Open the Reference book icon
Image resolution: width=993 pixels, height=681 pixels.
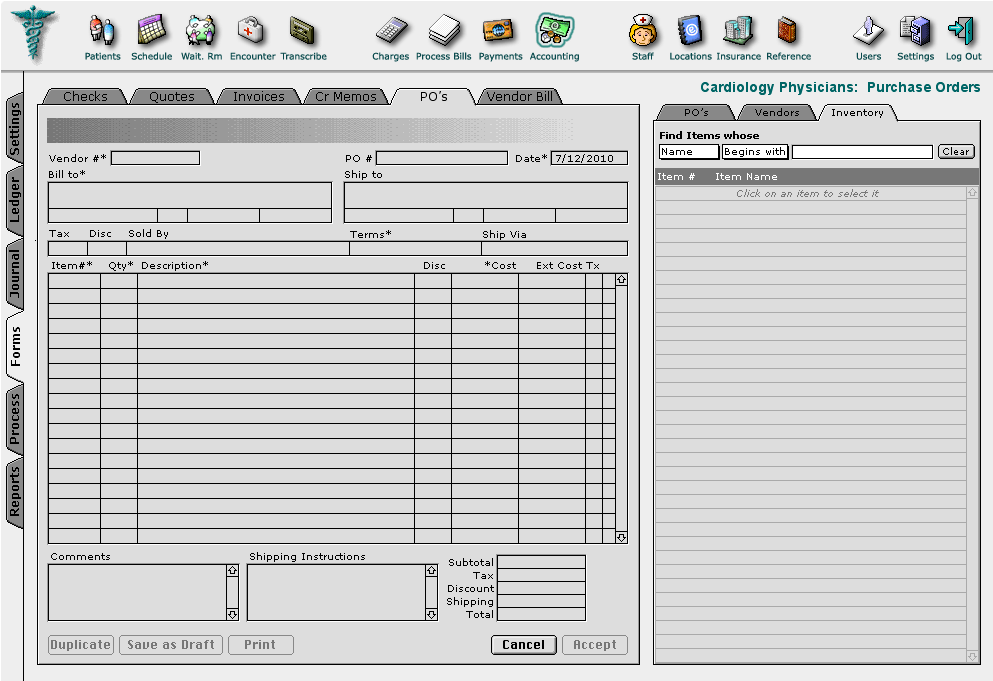point(787,30)
